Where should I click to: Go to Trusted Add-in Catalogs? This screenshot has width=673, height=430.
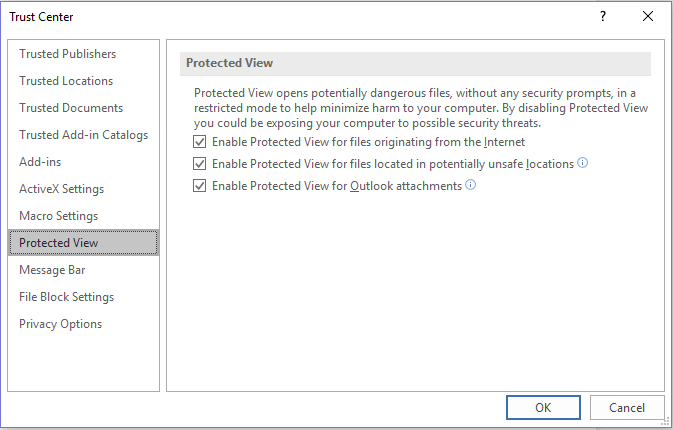click(x=83, y=135)
